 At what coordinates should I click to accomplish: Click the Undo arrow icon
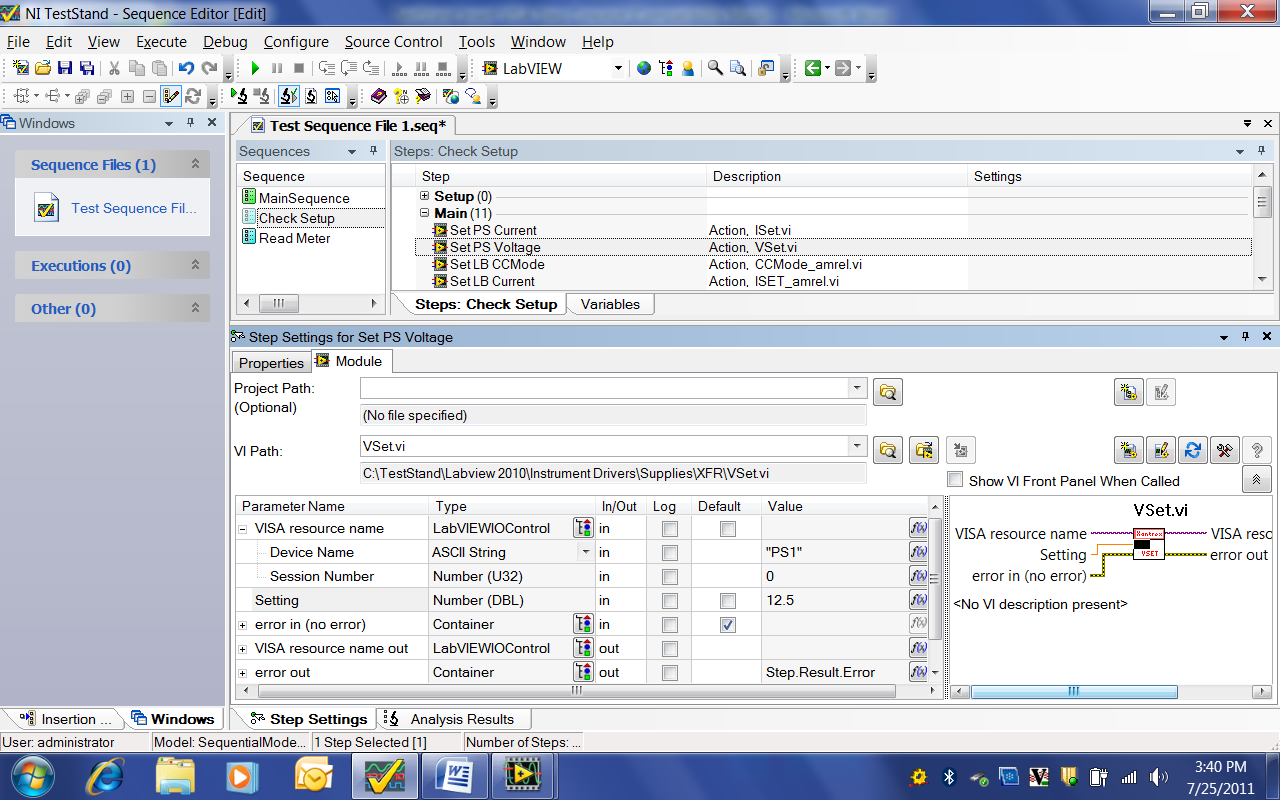click(186, 68)
